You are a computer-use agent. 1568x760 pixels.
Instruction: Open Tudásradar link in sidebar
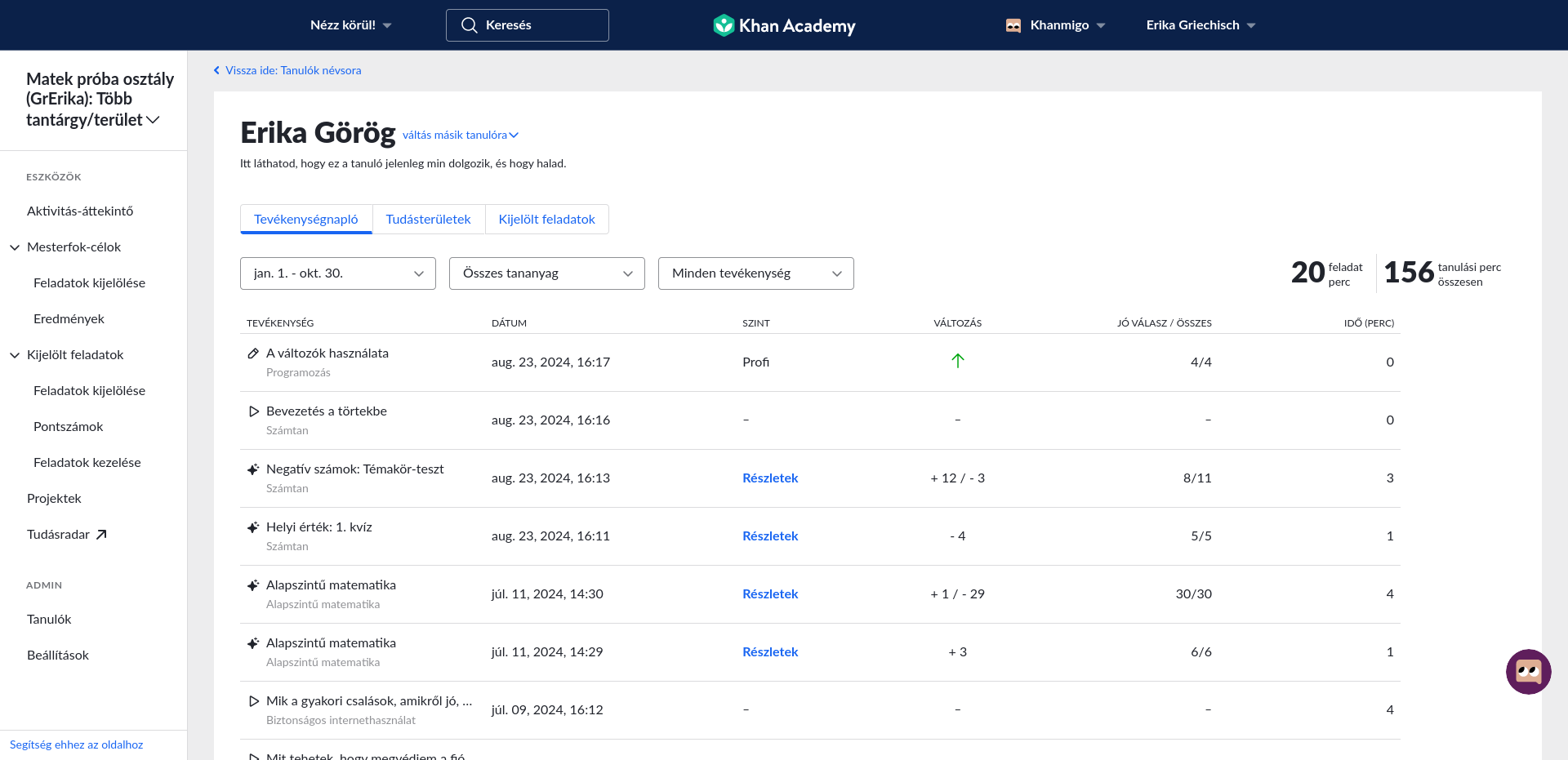point(58,534)
